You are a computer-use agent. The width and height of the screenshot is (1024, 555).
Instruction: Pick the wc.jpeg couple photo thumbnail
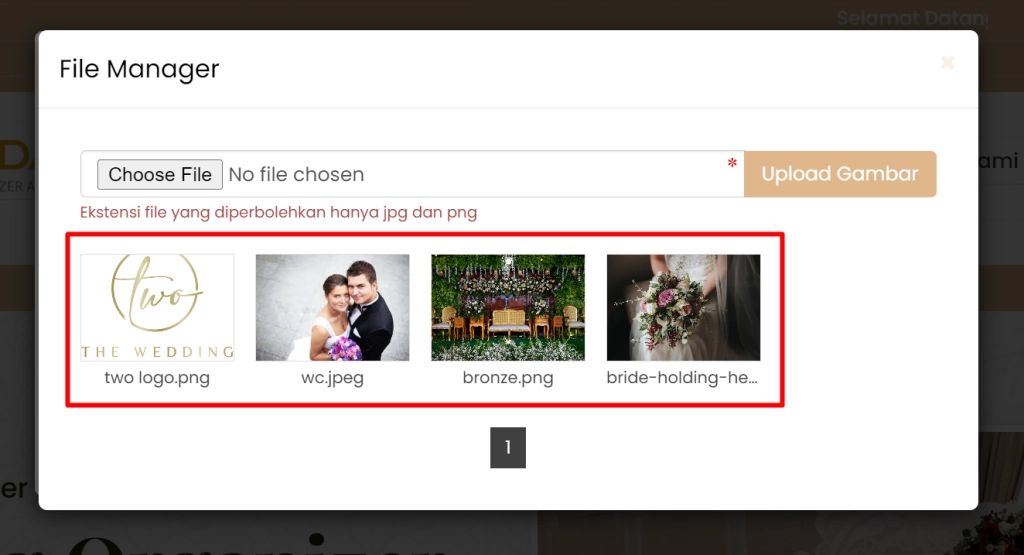tap(332, 307)
